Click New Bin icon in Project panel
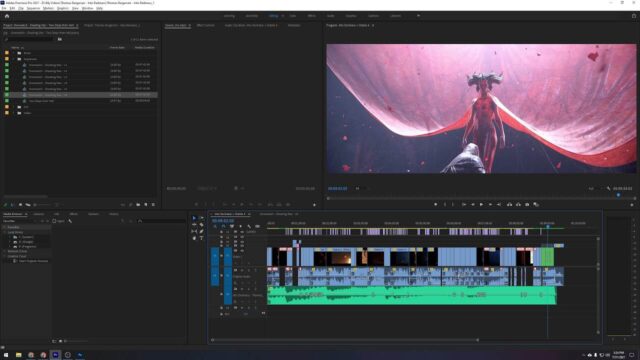The image size is (640, 360). (x=138, y=204)
